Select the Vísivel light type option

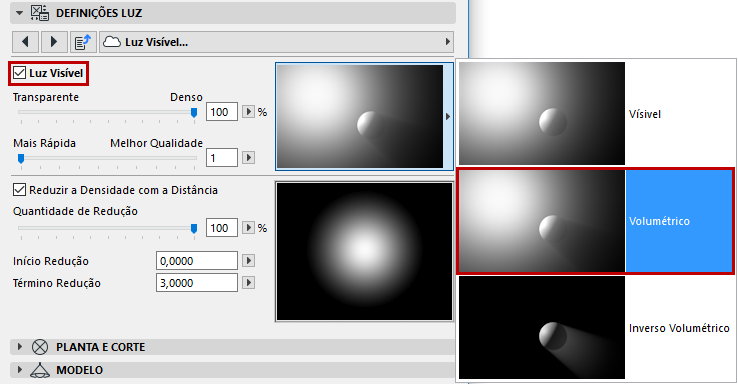pos(595,113)
